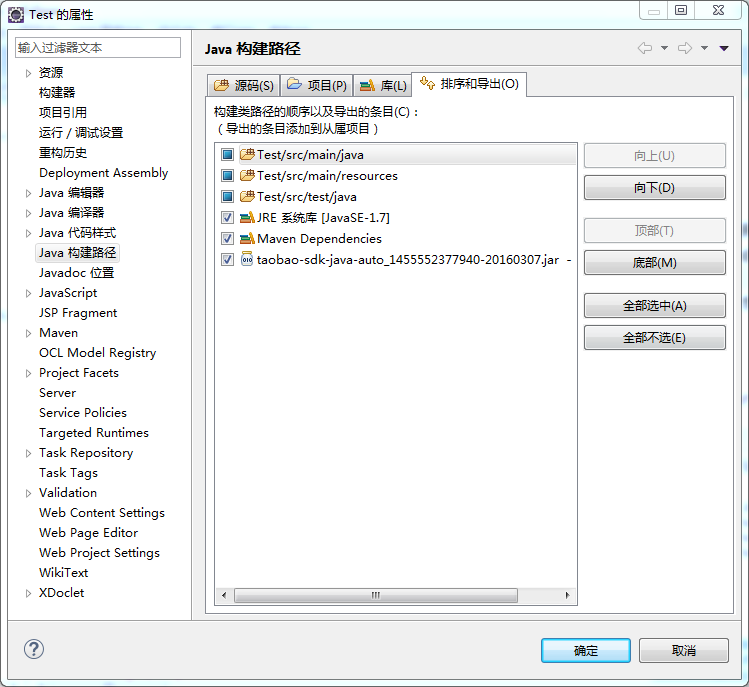Switch to the 项目(P) tab
749x687 pixels.
pyautogui.click(x=317, y=86)
